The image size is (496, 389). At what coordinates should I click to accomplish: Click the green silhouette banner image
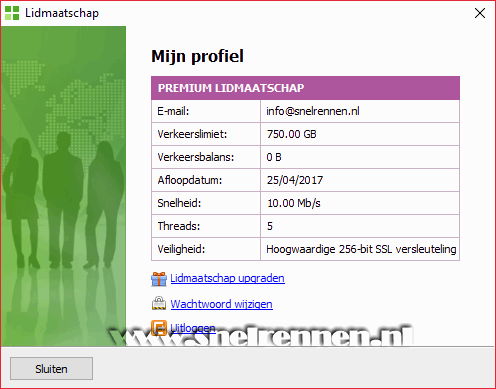click(x=63, y=186)
